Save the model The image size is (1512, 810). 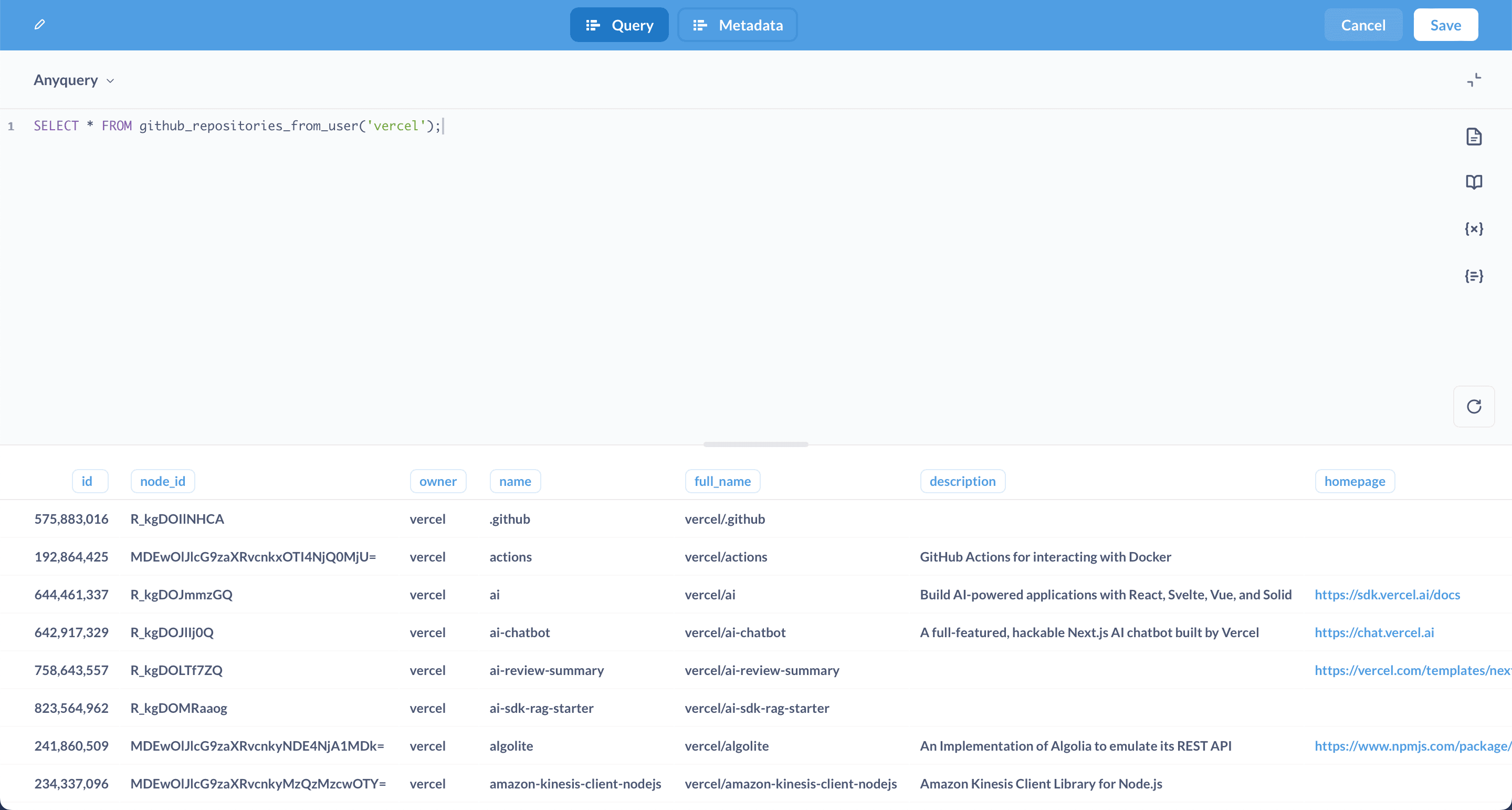pos(1445,25)
